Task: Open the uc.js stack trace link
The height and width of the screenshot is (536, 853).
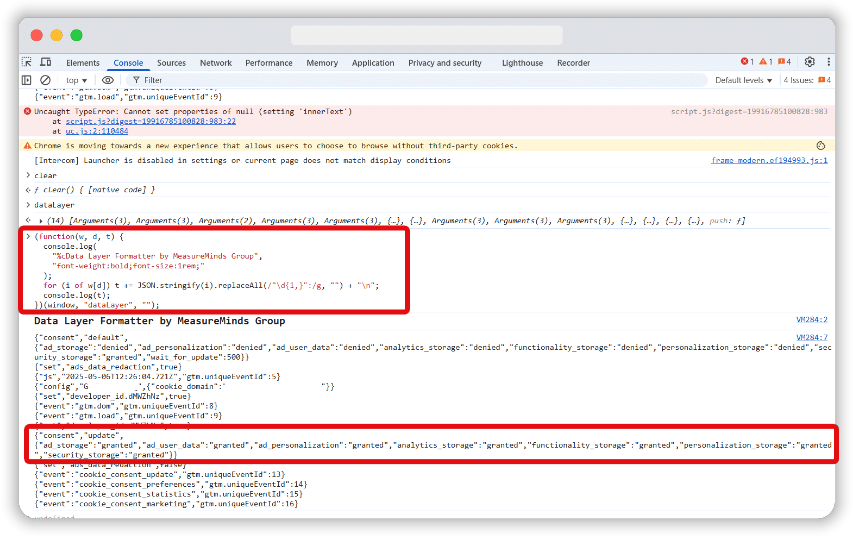Action: [97, 131]
